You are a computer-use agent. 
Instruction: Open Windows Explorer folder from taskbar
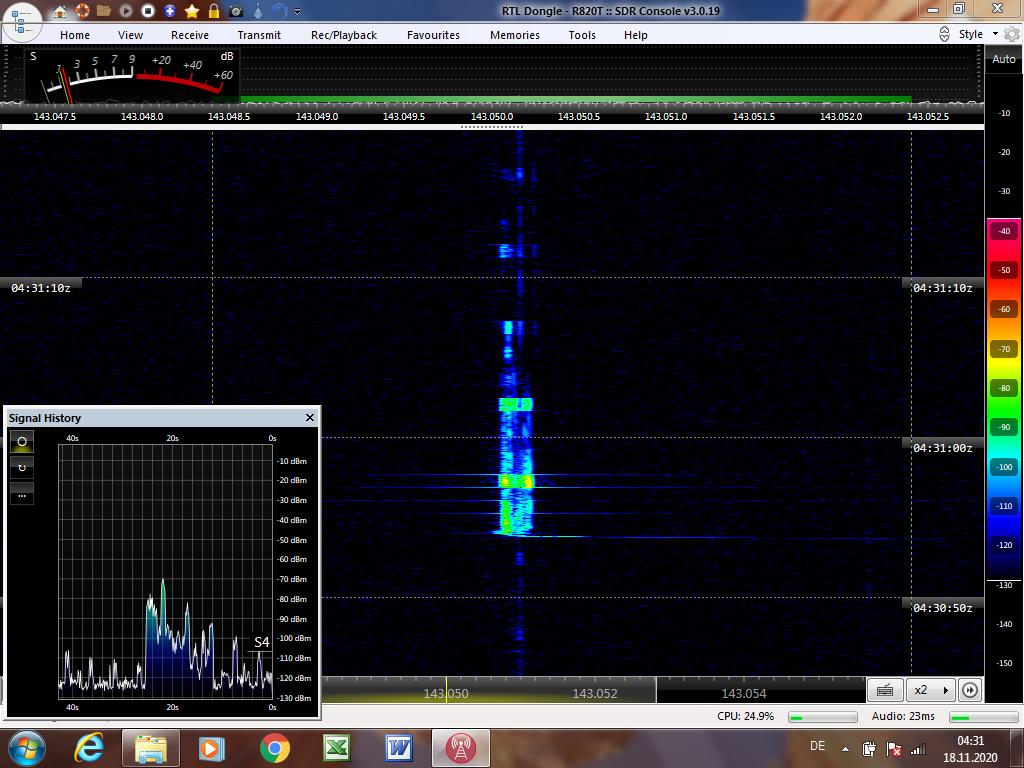(150, 748)
